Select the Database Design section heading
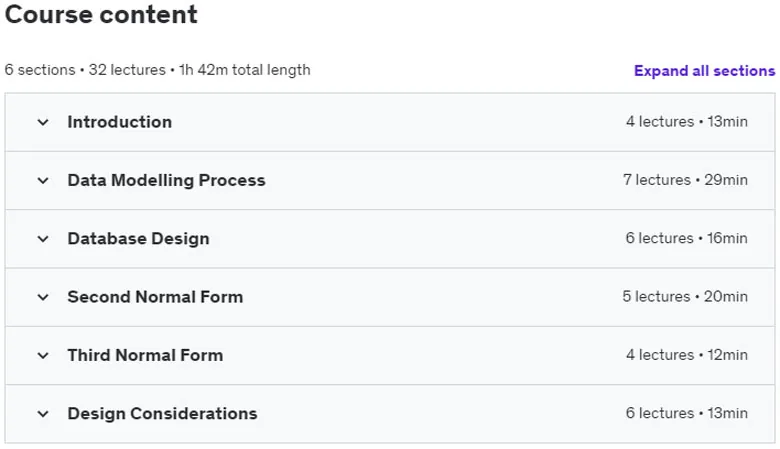780x449 pixels. pyautogui.click(x=138, y=239)
